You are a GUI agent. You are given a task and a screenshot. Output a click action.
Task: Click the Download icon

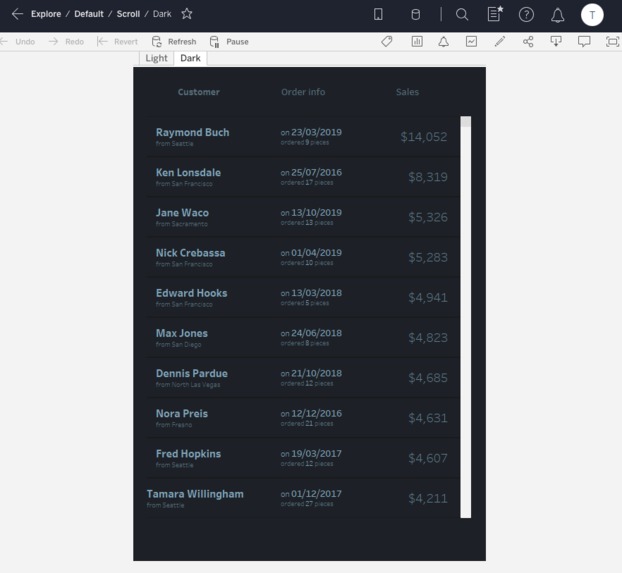point(556,41)
